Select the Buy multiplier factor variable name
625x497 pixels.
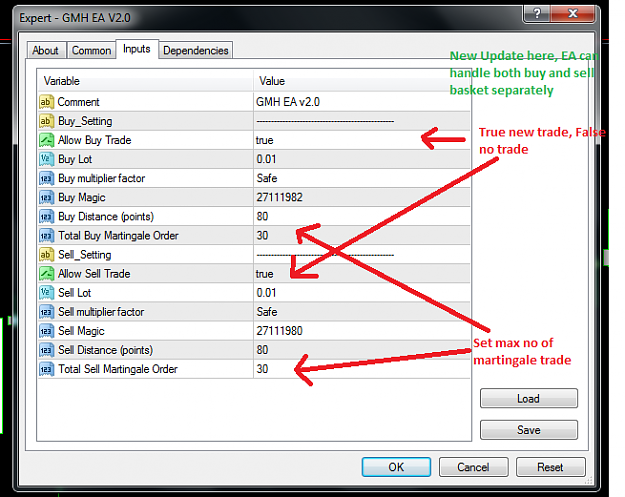tap(102, 179)
